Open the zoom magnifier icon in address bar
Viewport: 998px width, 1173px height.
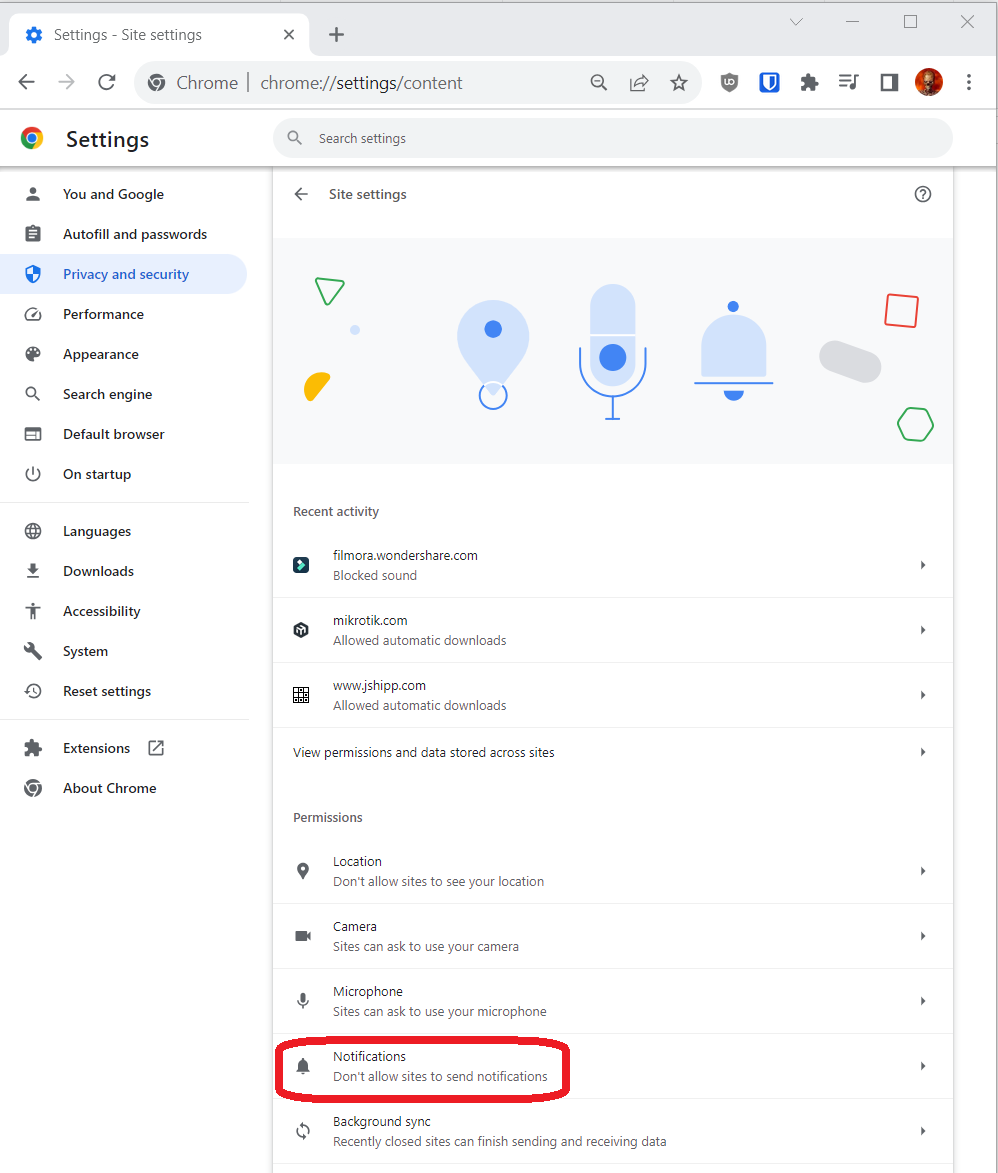(599, 82)
